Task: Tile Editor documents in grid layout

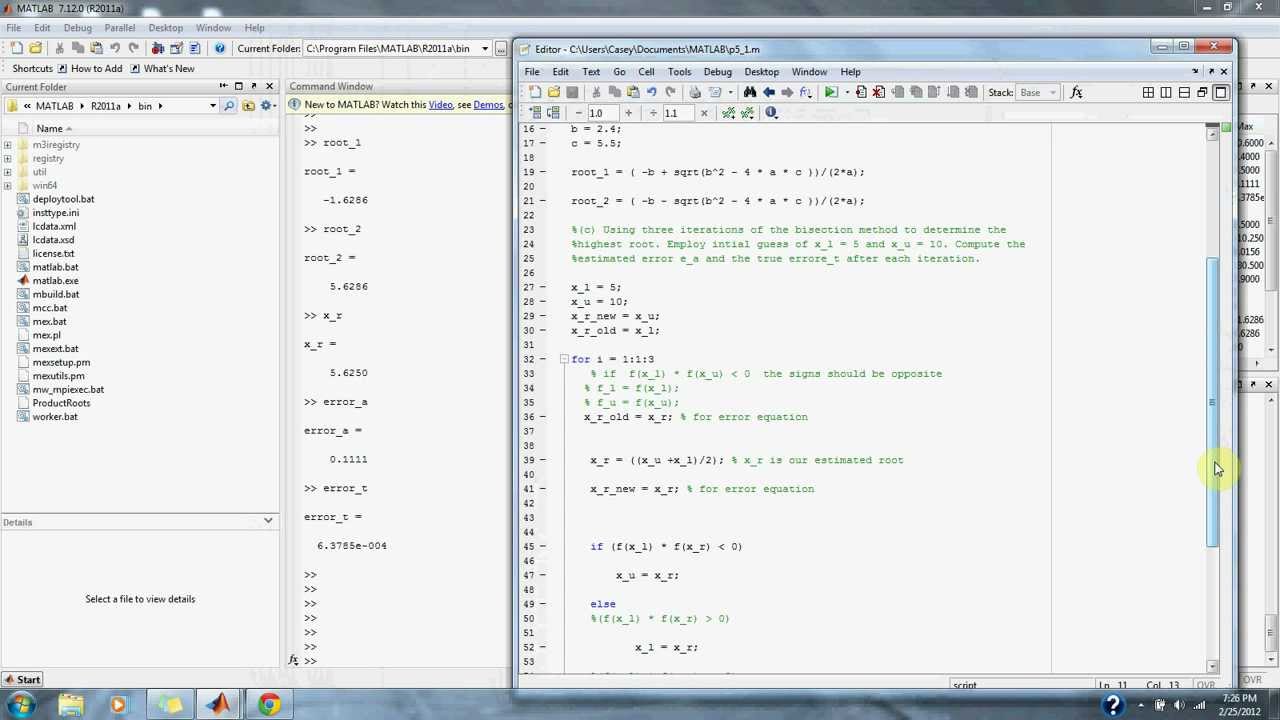Action: tap(1148, 92)
